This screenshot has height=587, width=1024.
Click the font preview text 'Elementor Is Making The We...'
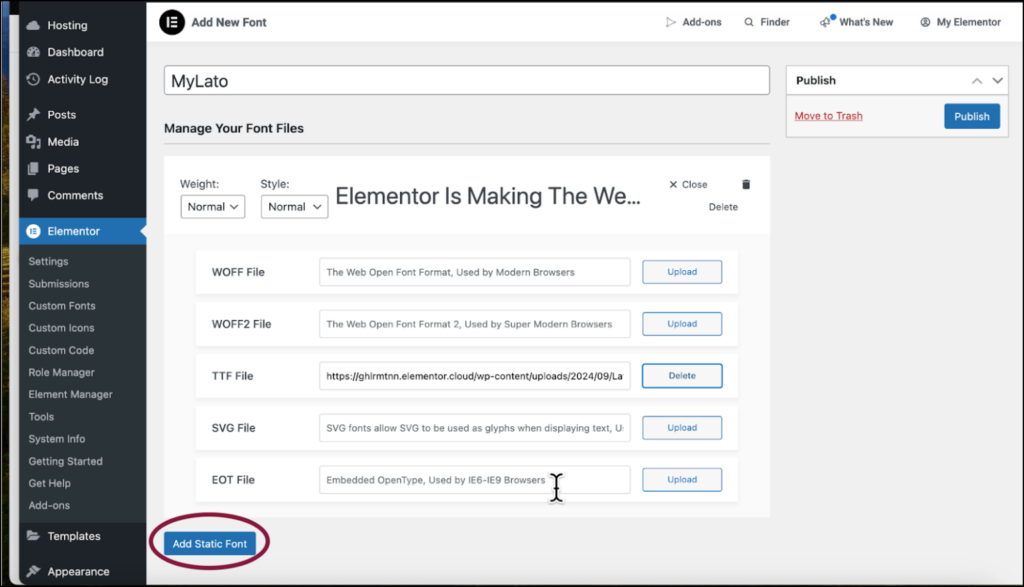[488, 197]
